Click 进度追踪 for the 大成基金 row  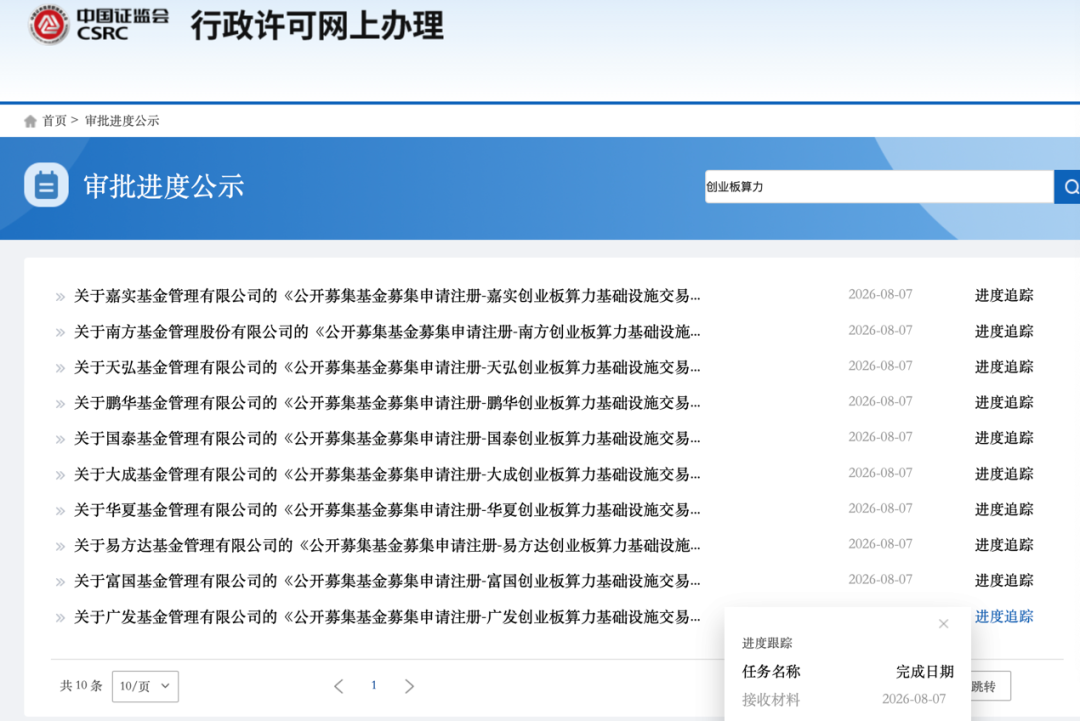1004,474
